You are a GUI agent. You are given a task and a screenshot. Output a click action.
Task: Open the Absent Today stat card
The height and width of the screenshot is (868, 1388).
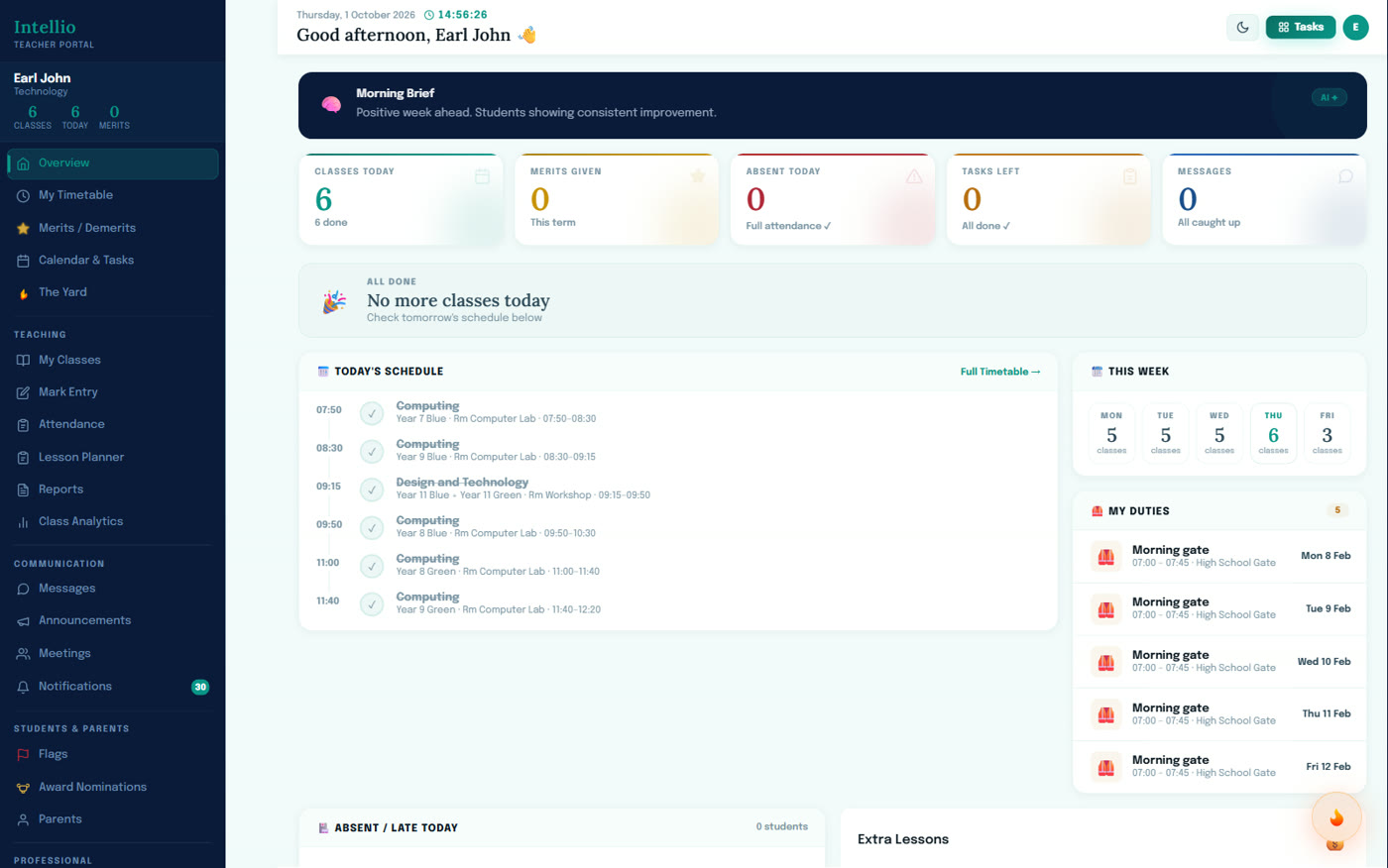(833, 199)
